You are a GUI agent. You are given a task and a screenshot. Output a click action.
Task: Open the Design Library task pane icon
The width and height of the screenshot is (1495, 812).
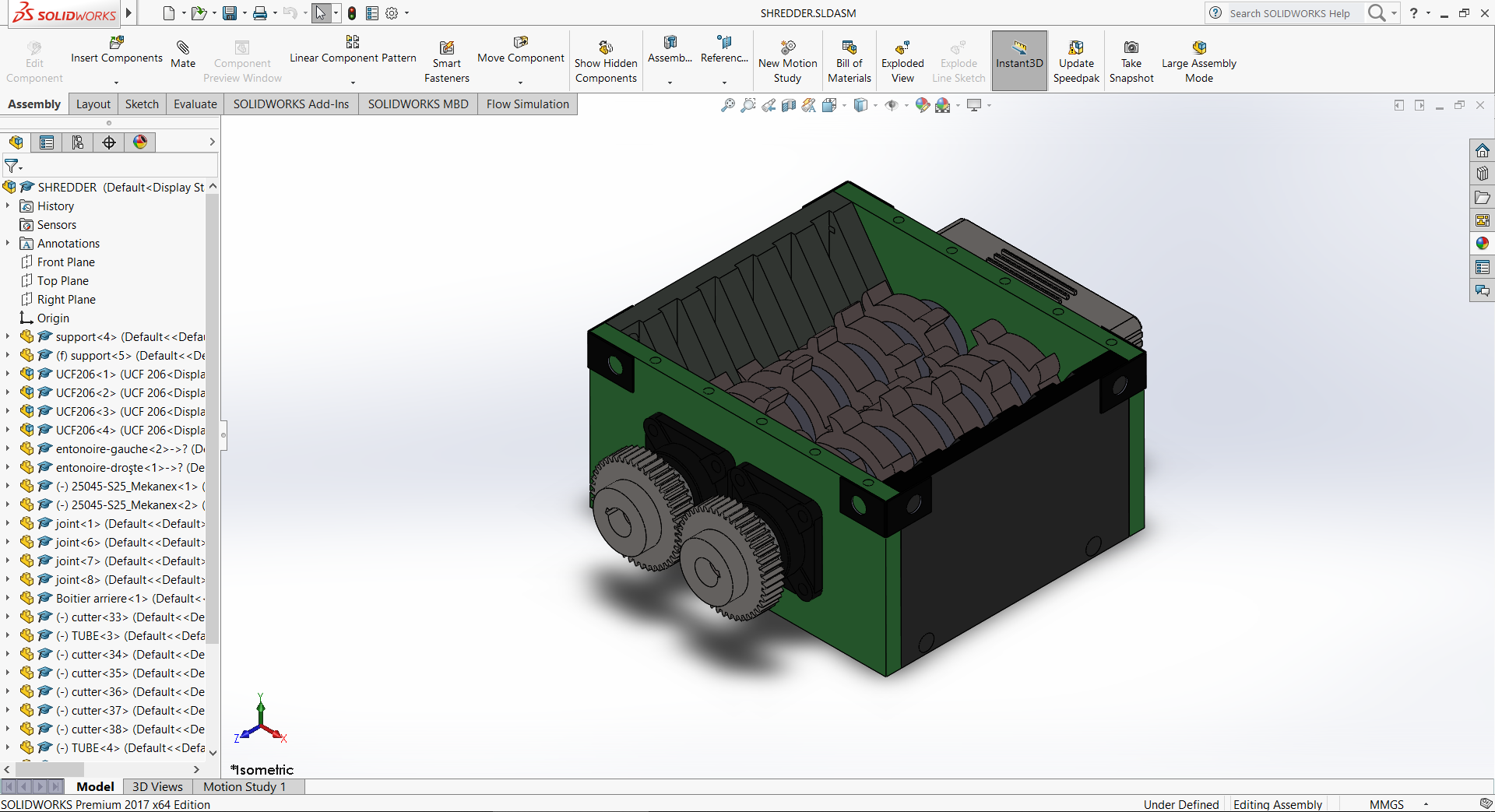pyautogui.click(x=1483, y=174)
